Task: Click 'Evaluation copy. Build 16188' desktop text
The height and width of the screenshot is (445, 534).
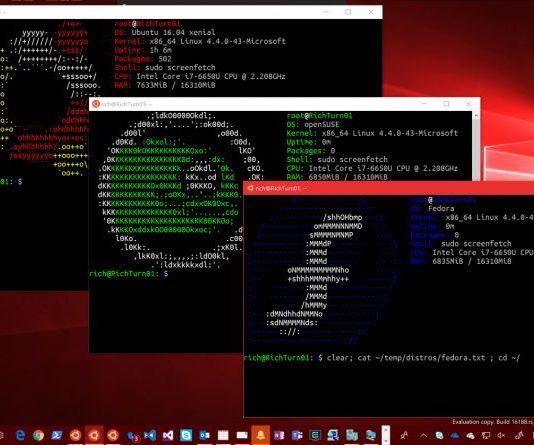Action: pyautogui.click(x=493, y=422)
